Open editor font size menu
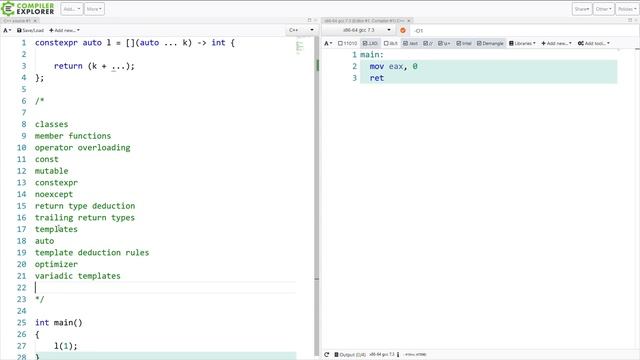Image resolution: width=640 pixels, height=360 pixels. point(7,30)
